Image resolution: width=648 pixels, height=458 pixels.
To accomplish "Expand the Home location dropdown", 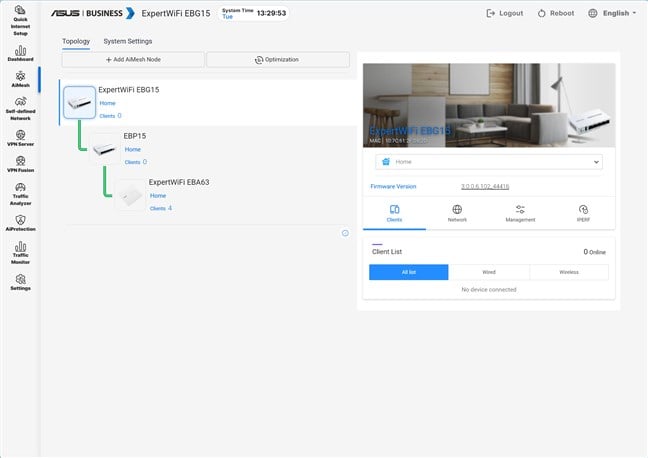I will pos(488,162).
